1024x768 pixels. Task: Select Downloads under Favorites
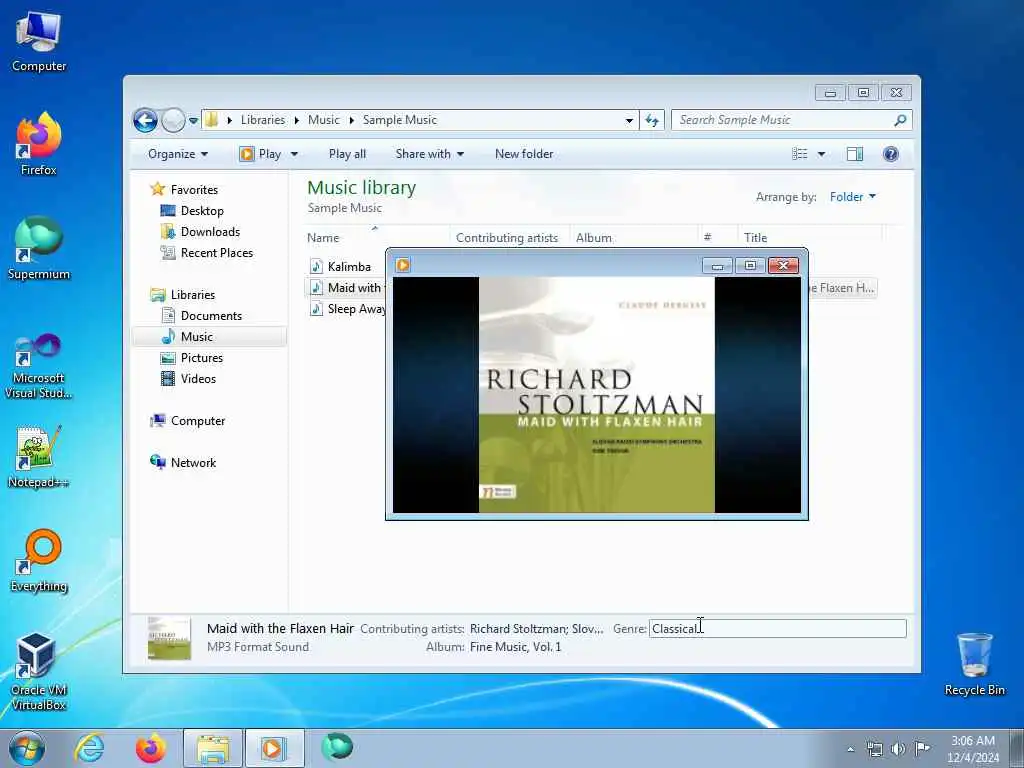(210, 232)
